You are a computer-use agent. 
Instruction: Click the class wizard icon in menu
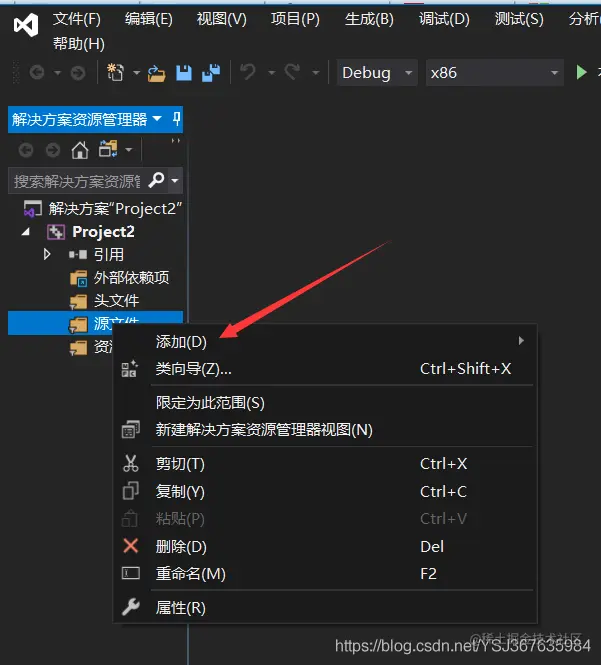click(x=130, y=369)
